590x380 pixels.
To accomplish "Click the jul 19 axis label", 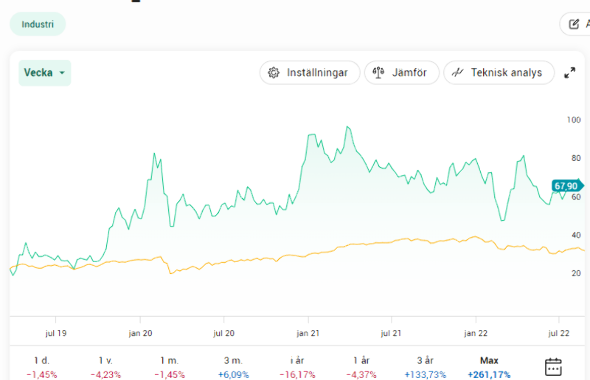I will click(x=56, y=333).
